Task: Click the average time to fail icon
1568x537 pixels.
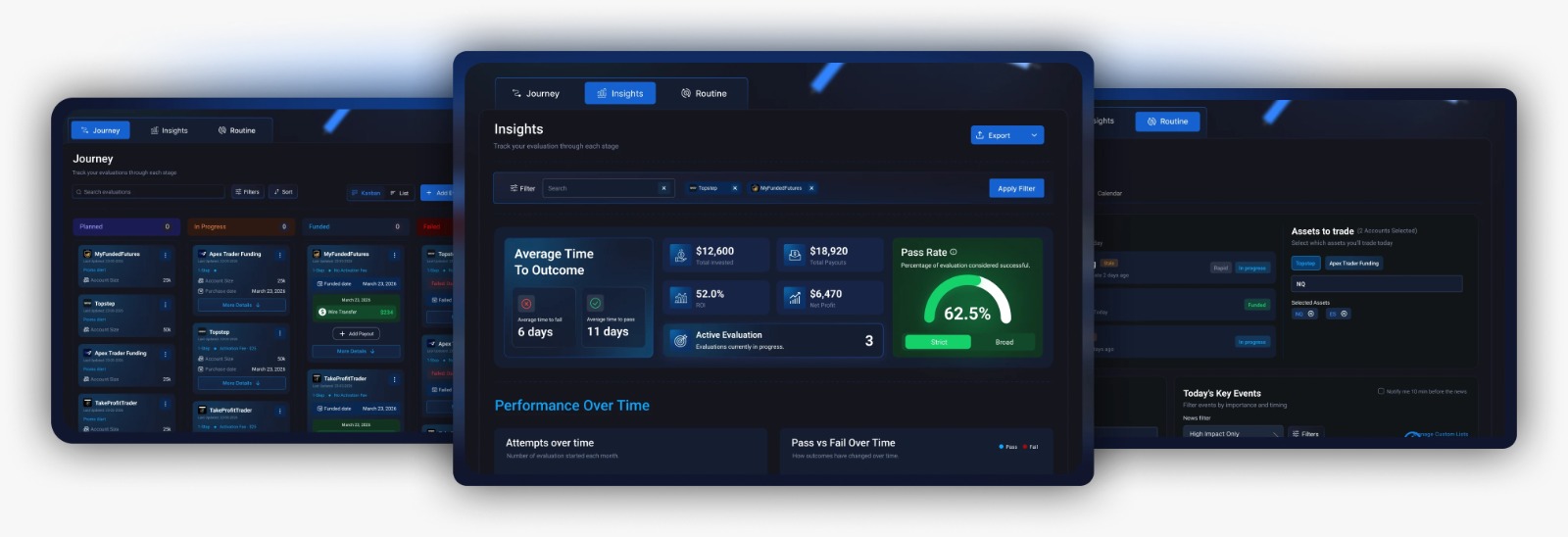Action: (526, 304)
